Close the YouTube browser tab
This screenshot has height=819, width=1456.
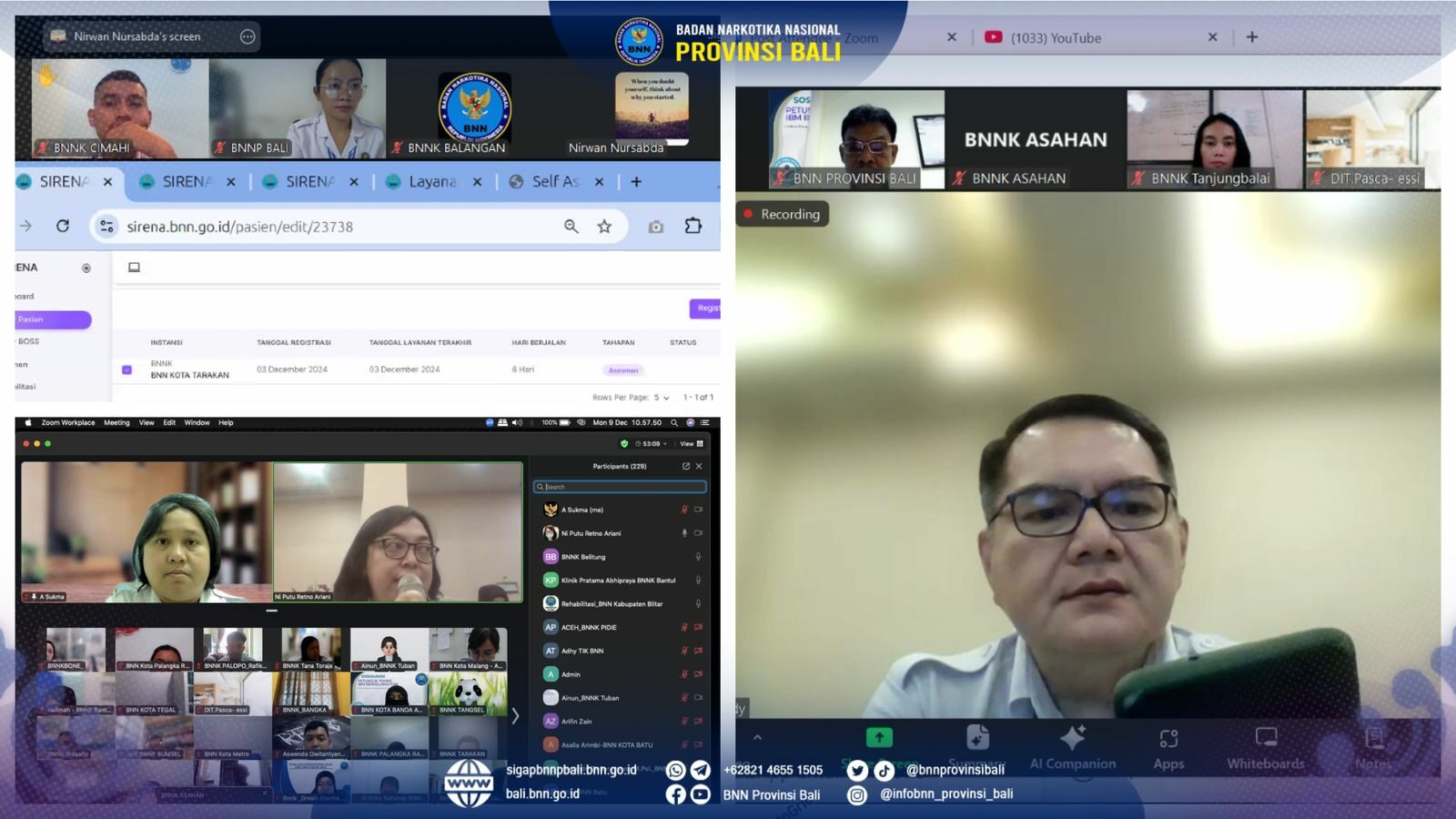tap(1212, 37)
